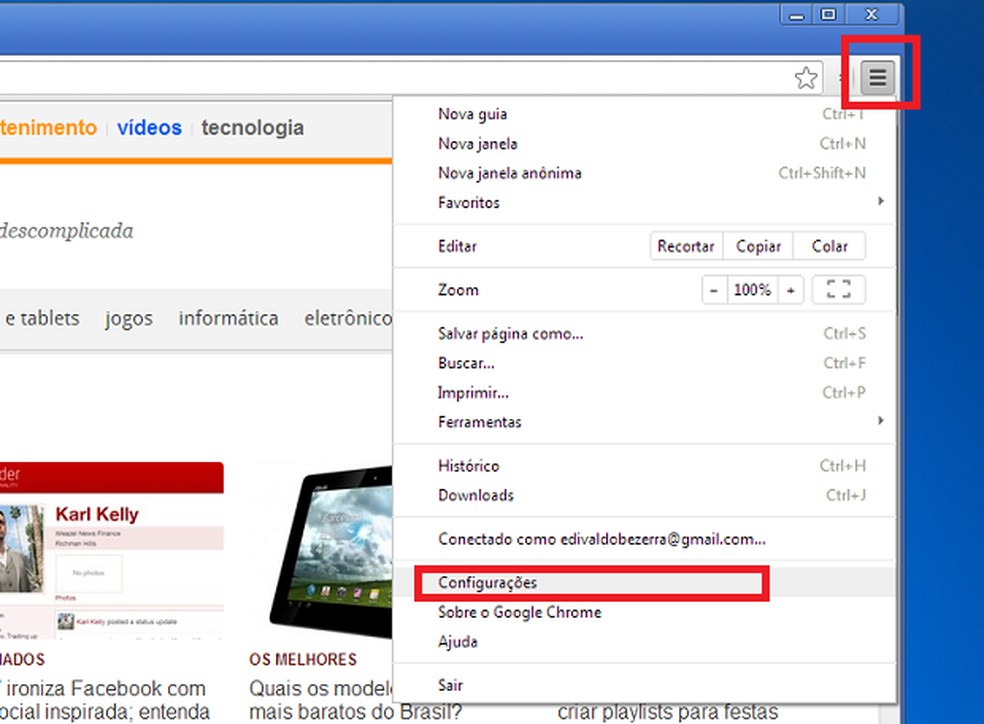
Task: Zoom in using the plus icon
Action: tap(791, 289)
